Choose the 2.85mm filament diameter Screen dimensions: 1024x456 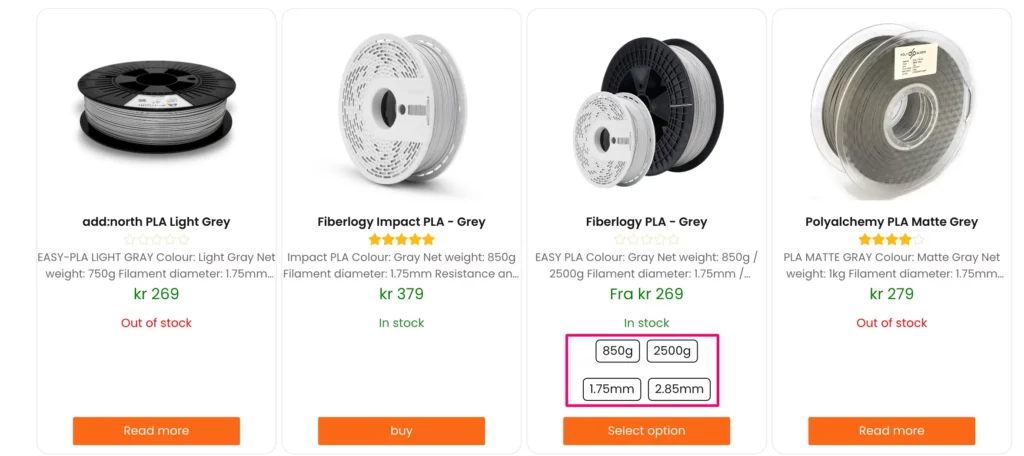[x=679, y=389]
